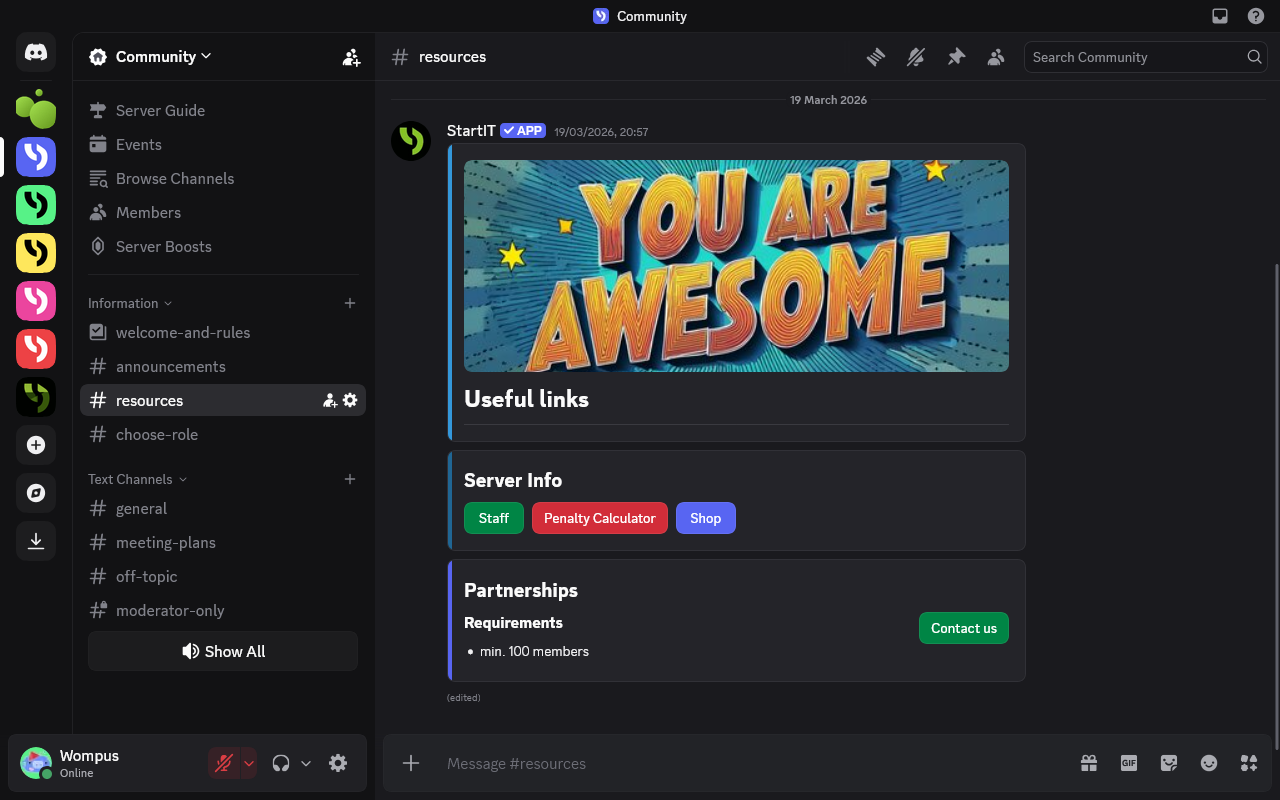Click the Home button in the server list
Image resolution: width=1280 pixels, height=800 pixels.
coord(36,53)
